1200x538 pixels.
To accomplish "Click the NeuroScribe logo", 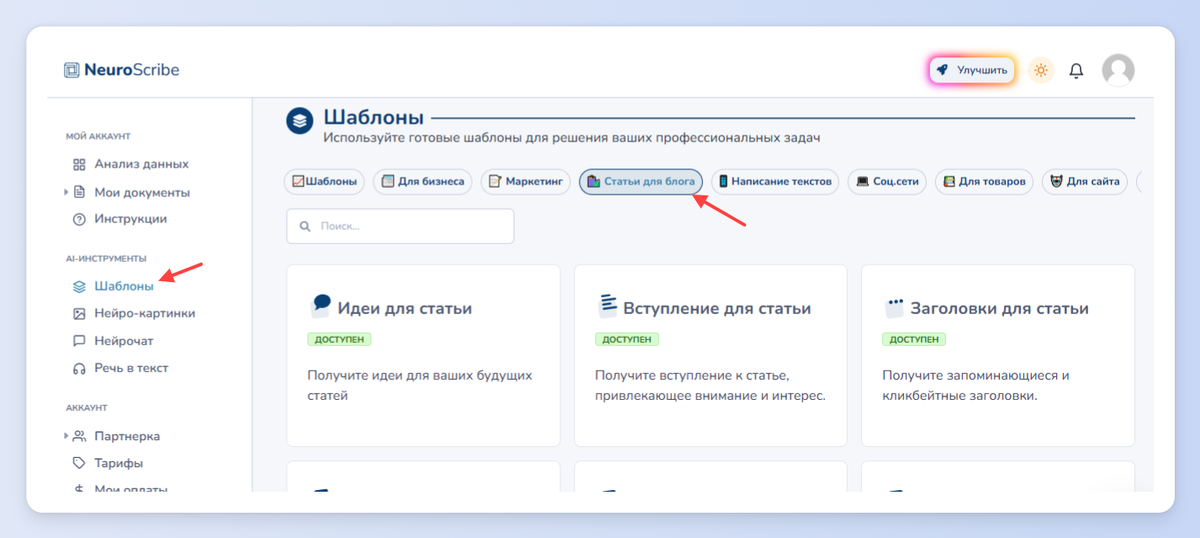I will click(x=121, y=70).
